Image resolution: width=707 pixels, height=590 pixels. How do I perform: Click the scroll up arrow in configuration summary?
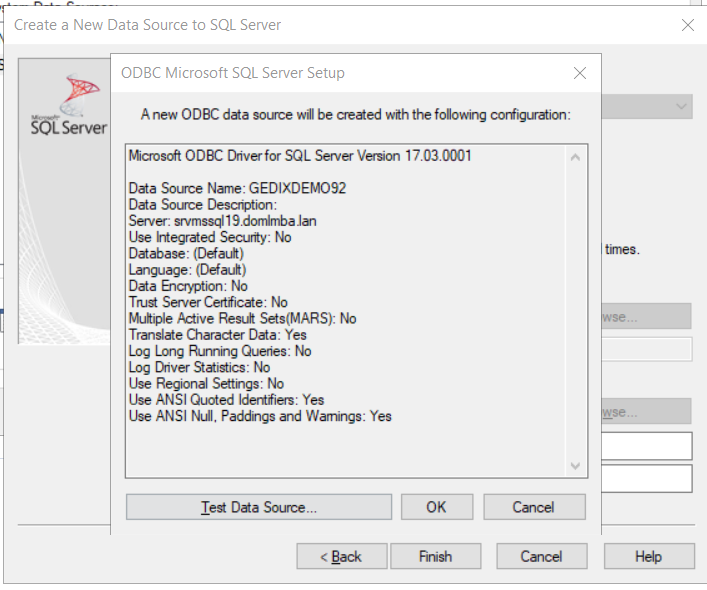click(x=576, y=156)
